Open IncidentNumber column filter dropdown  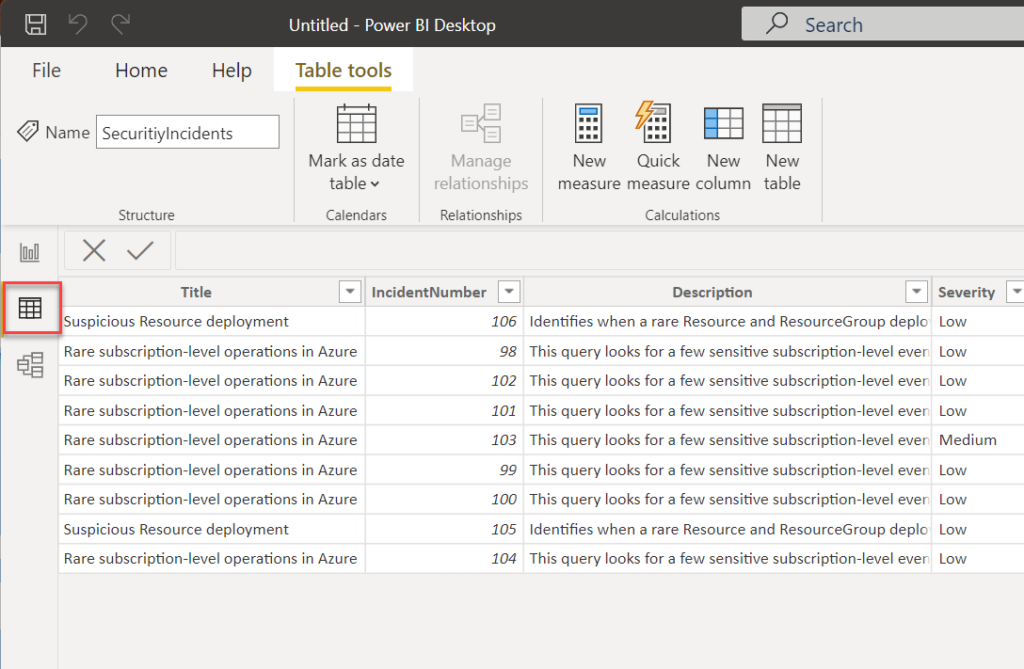[509, 291]
